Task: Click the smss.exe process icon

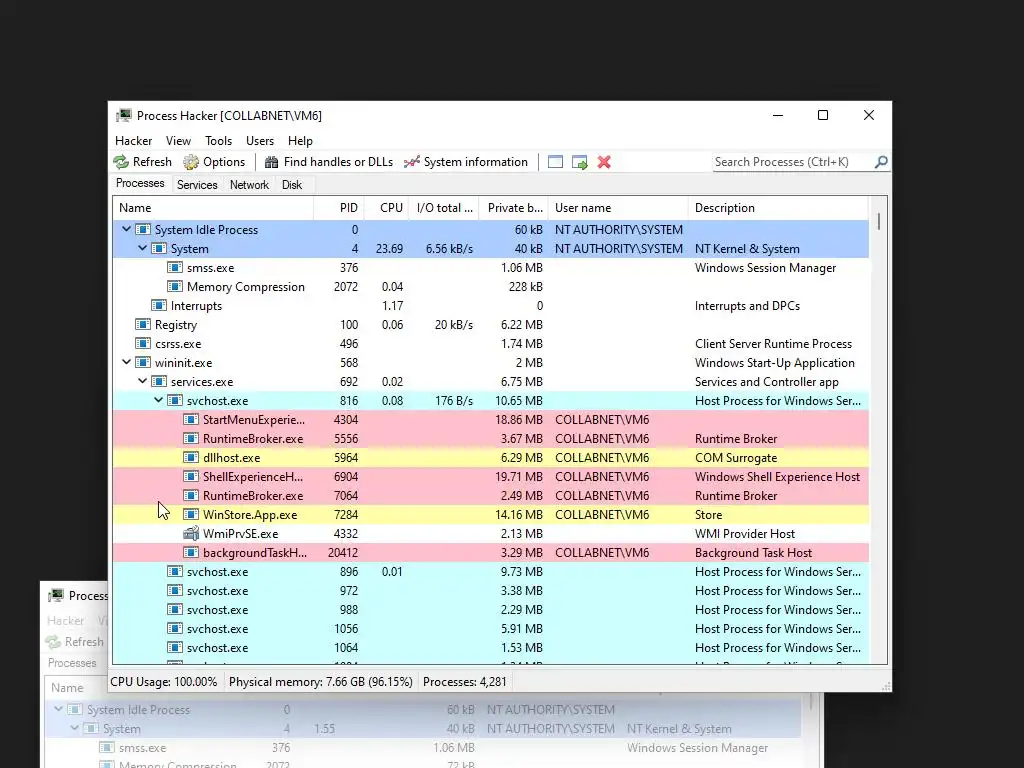Action: coord(174,267)
